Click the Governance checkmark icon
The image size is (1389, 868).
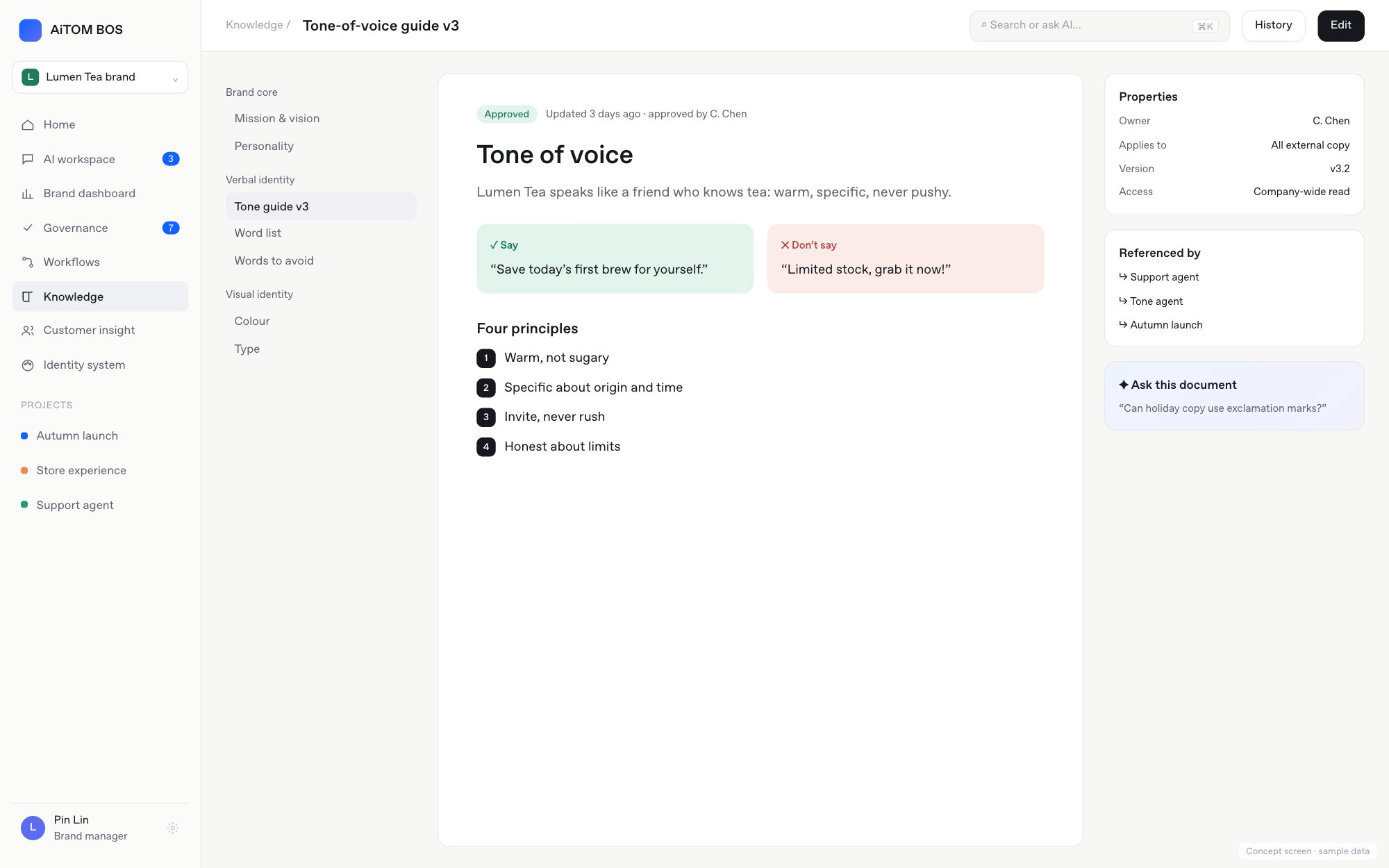28,228
